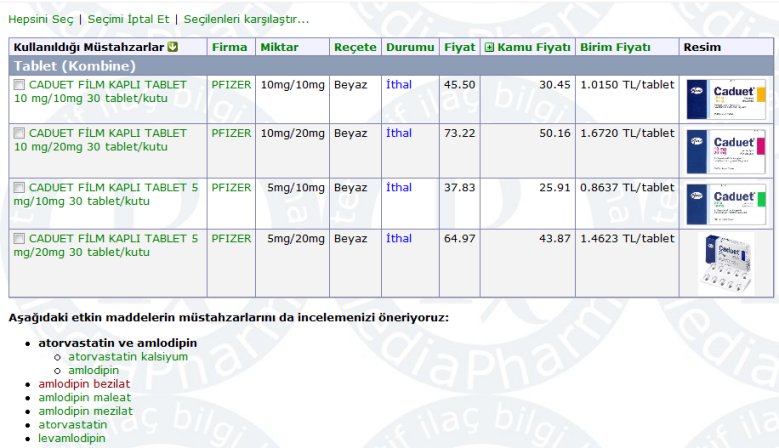Image resolution: width=779 pixels, height=448 pixels.
Task: Open Seçilenleri karşılaştır link
Action: 246,19
